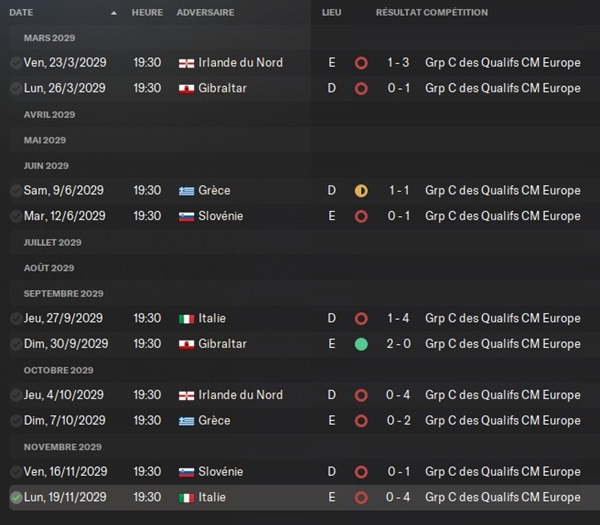Open the Grp C des Qualifs CM Europe link on 16/11/2029

tap(503, 471)
